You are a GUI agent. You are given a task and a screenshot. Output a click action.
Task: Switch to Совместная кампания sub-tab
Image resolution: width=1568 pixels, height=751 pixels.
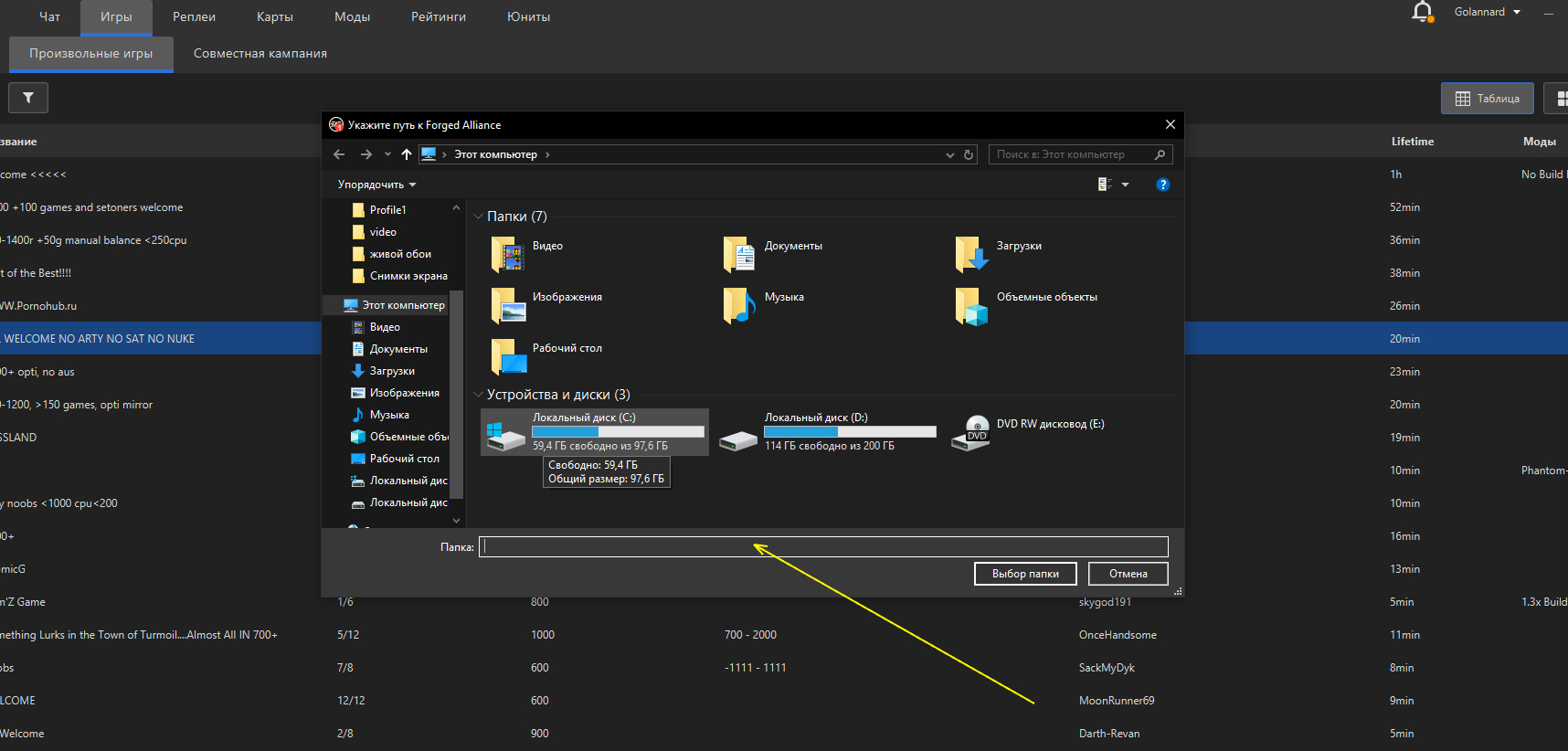click(x=260, y=53)
